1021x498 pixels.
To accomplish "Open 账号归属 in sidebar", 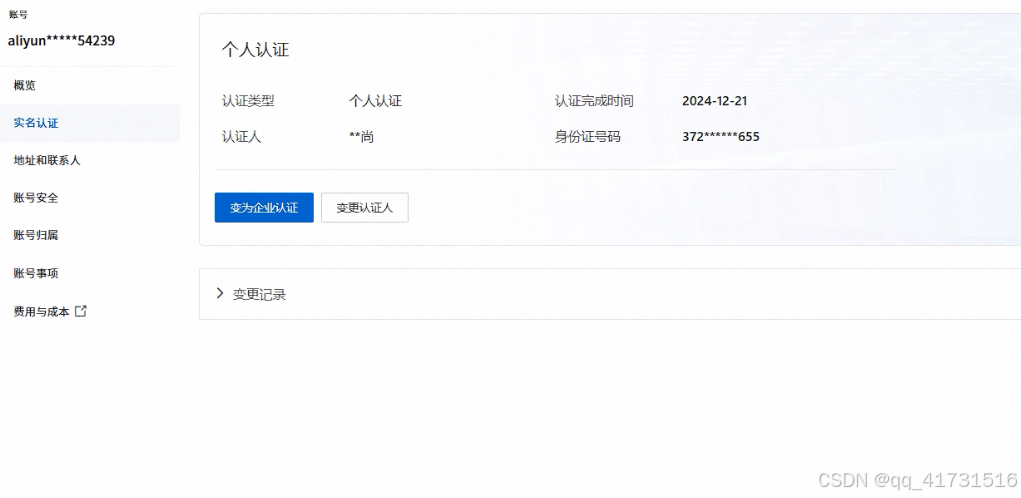I will pos(36,235).
